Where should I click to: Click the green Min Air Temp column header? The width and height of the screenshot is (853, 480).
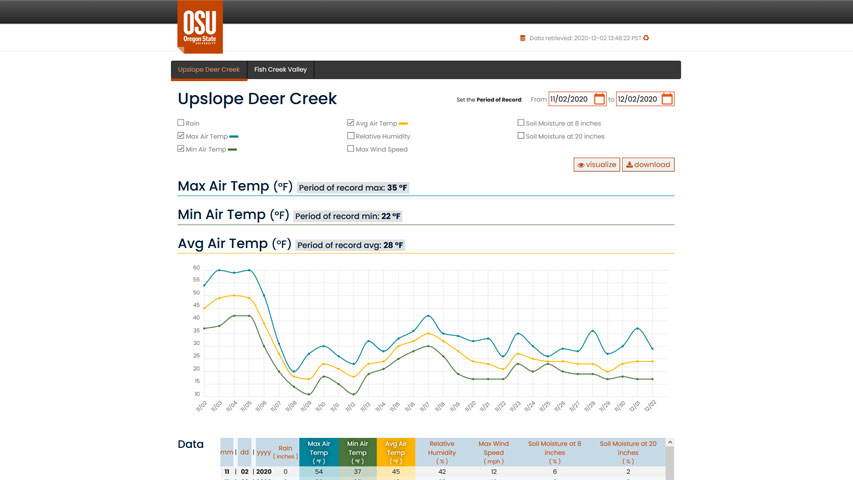357,452
